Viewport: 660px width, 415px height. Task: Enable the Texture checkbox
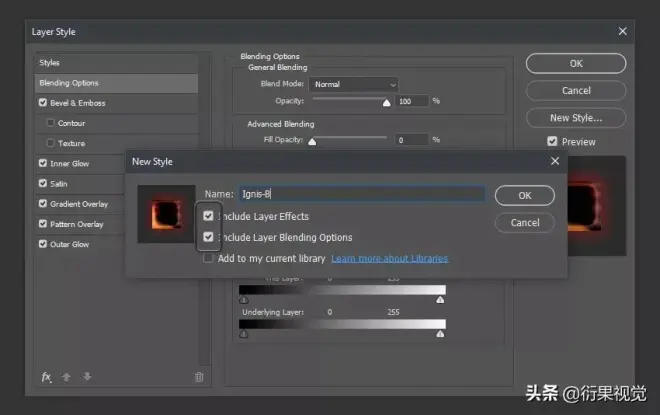click(x=51, y=143)
